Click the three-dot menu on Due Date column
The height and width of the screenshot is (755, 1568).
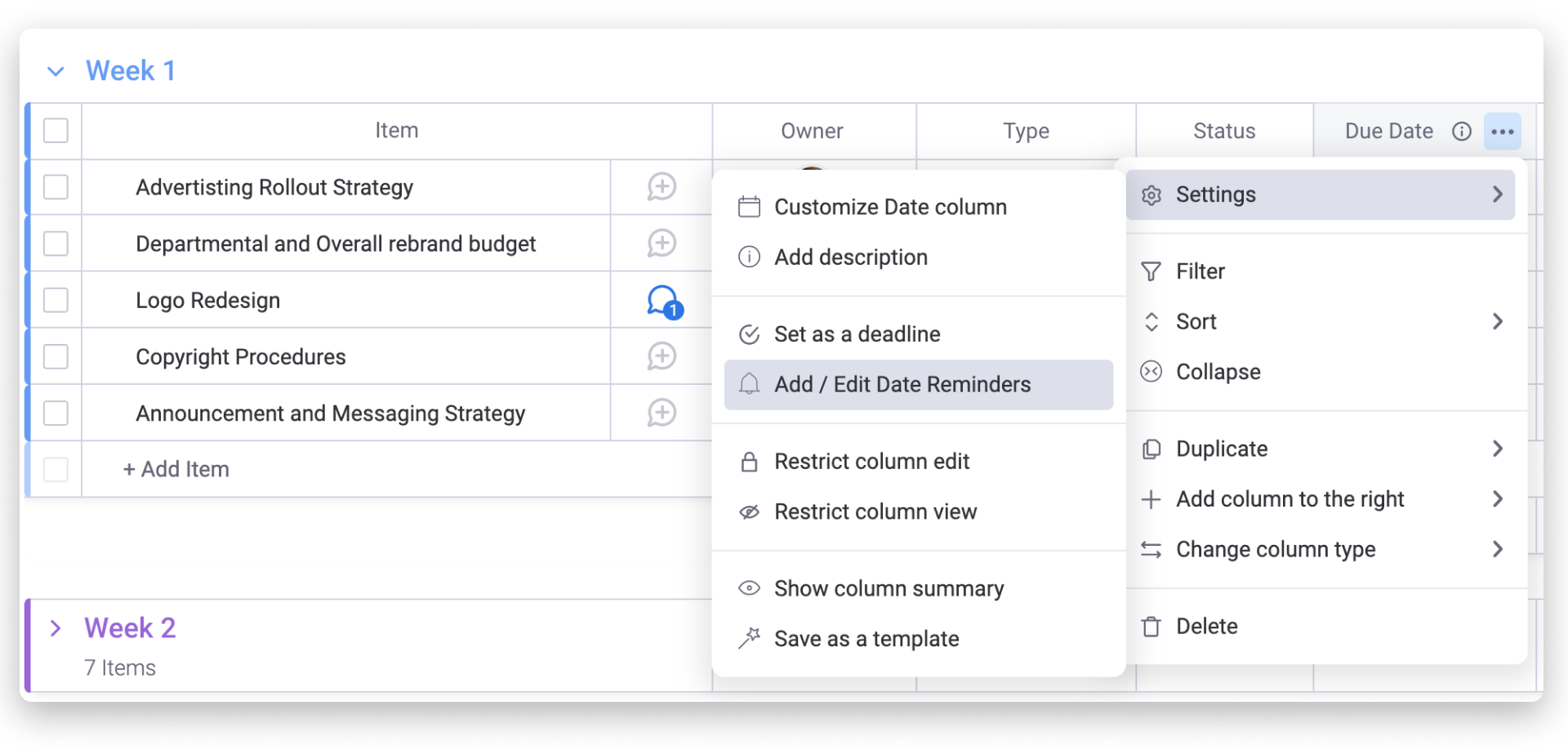pos(1502,132)
